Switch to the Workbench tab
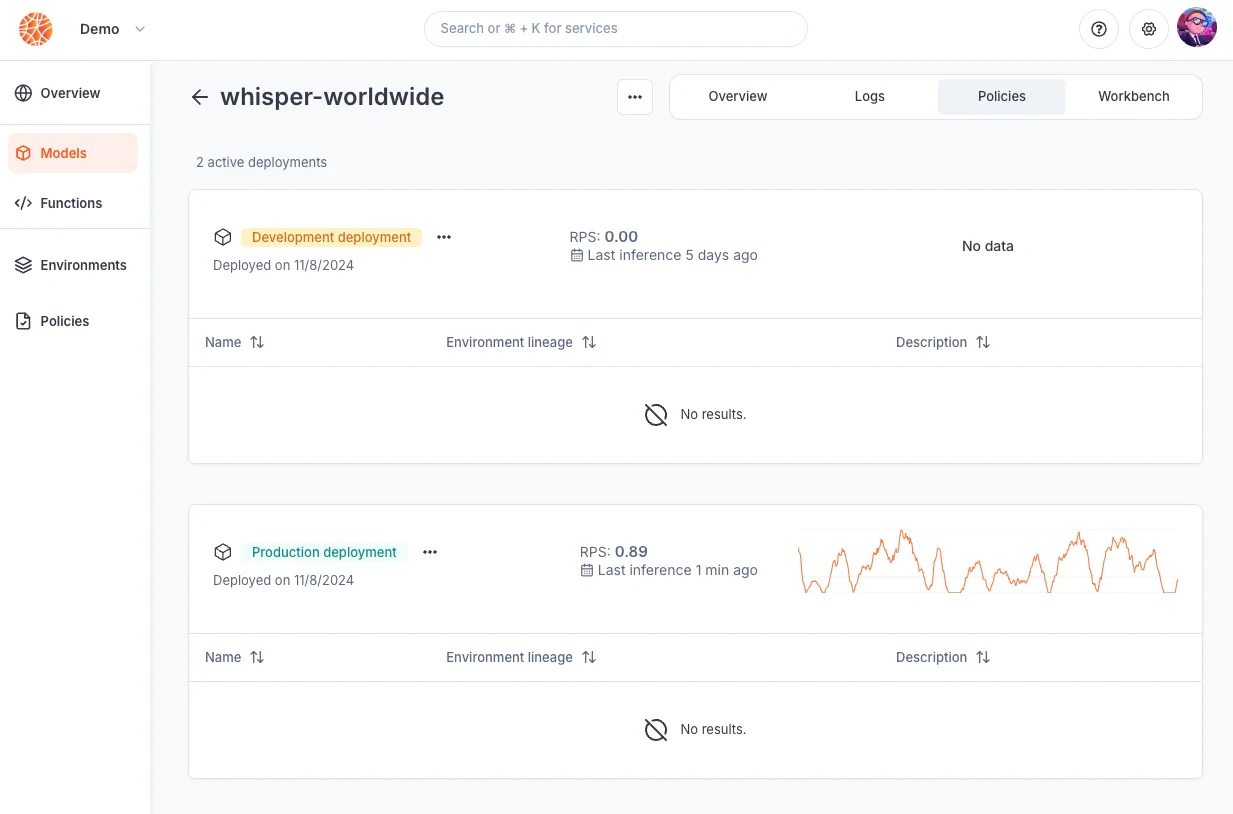This screenshot has width=1233, height=814. click(x=1134, y=97)
